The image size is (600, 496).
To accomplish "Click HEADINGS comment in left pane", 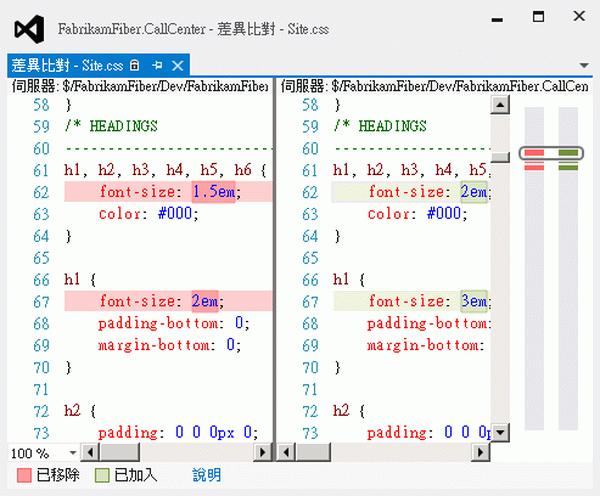I will 123,126.
